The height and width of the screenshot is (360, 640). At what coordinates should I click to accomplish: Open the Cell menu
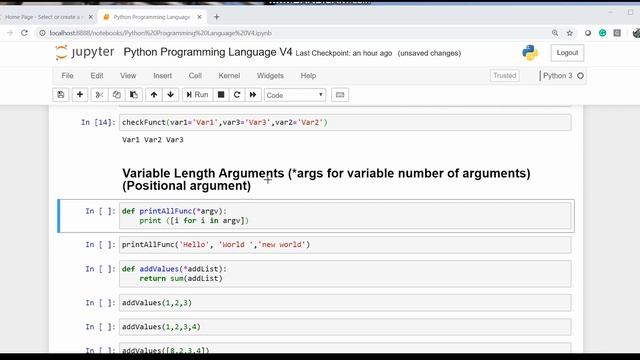195,76
